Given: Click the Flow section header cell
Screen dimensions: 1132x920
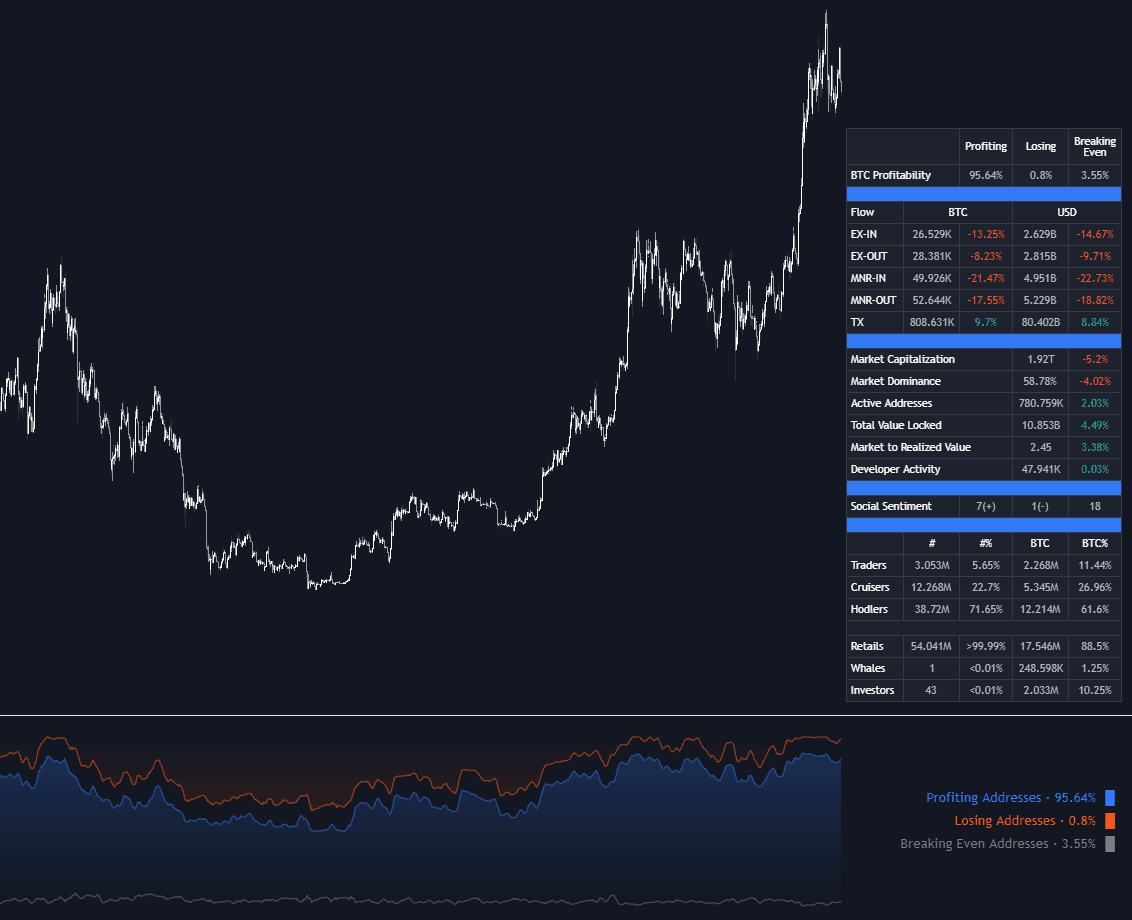Looking at the screenshot, I should 862,212.
